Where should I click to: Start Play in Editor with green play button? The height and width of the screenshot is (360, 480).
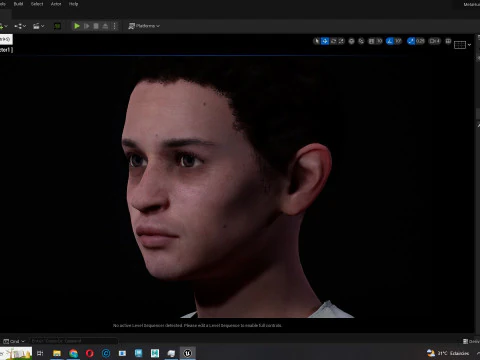pos(77,26)
